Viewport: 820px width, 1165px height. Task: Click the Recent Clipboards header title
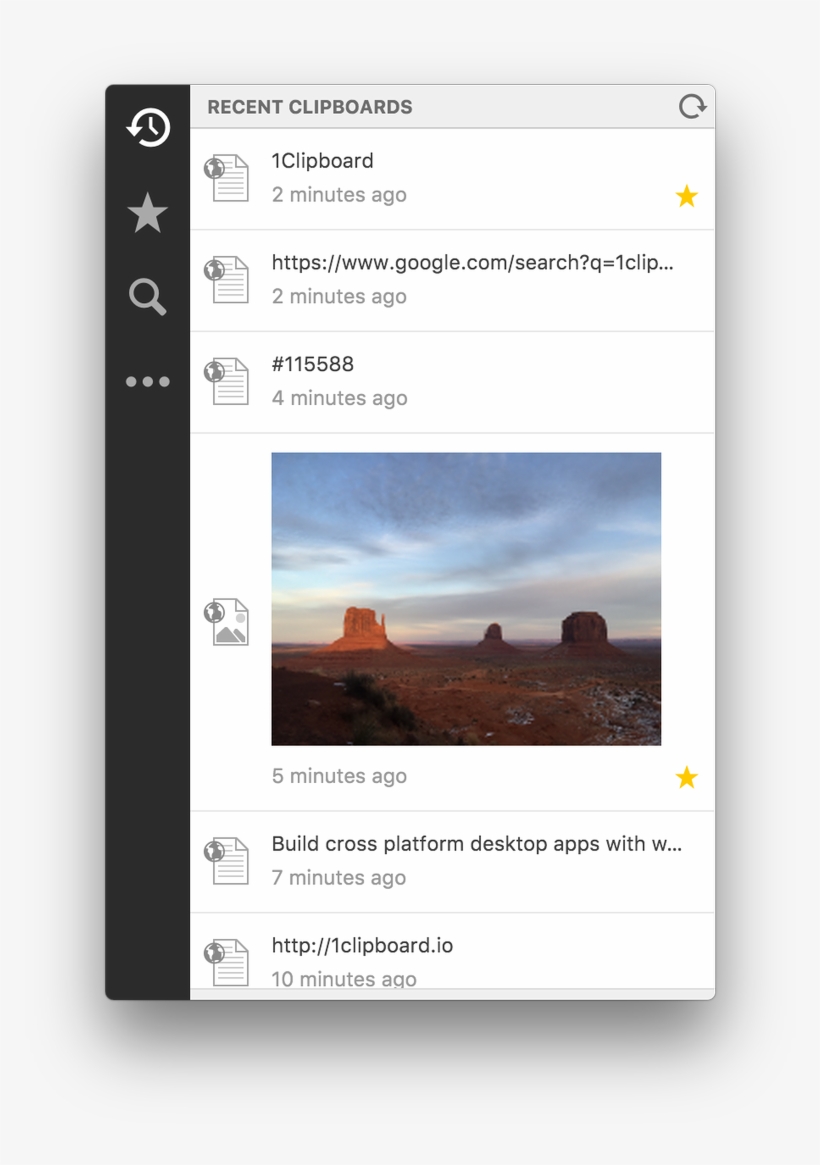(x=310, y=107)
